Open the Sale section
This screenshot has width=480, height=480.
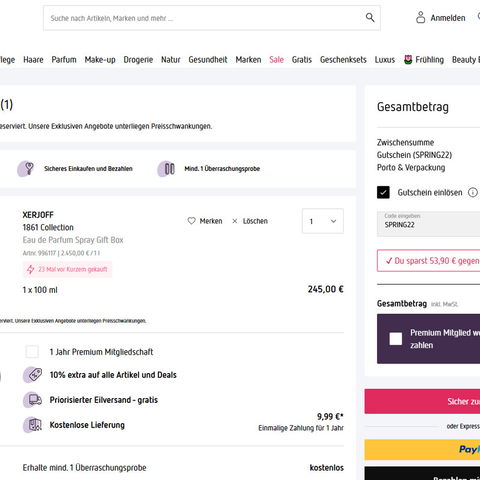[277, 60]
